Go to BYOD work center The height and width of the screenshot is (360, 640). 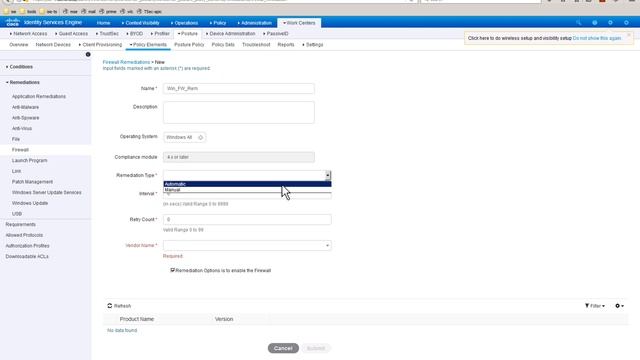[x=135, y=33]
